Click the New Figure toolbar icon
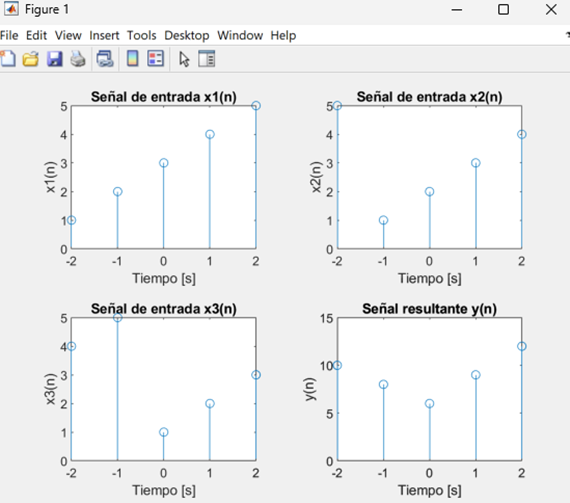Image resolution: width=570 pixels, height=503 pixels. pyautogui.click(x=8, y=59)
